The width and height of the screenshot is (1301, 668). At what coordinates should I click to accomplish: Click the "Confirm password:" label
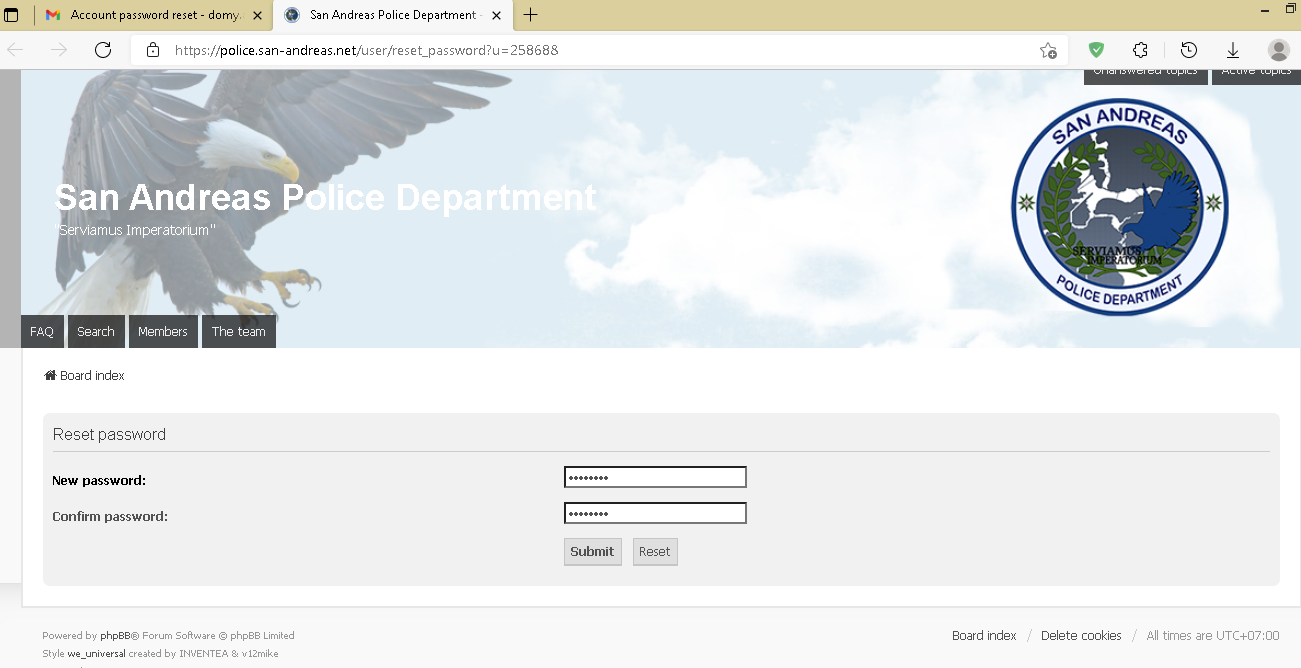110,516
